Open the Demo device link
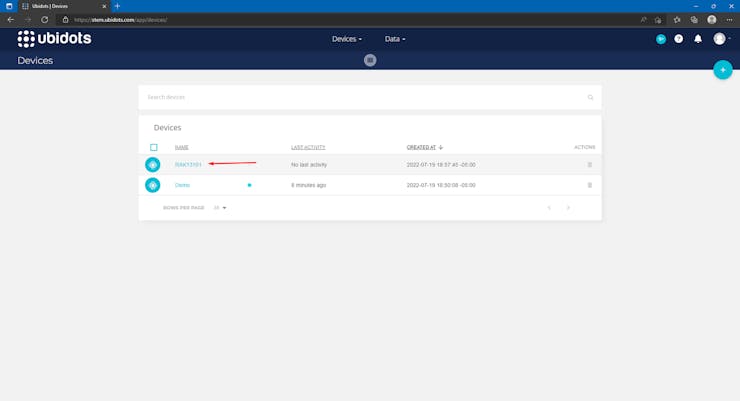 pos(182,185)
